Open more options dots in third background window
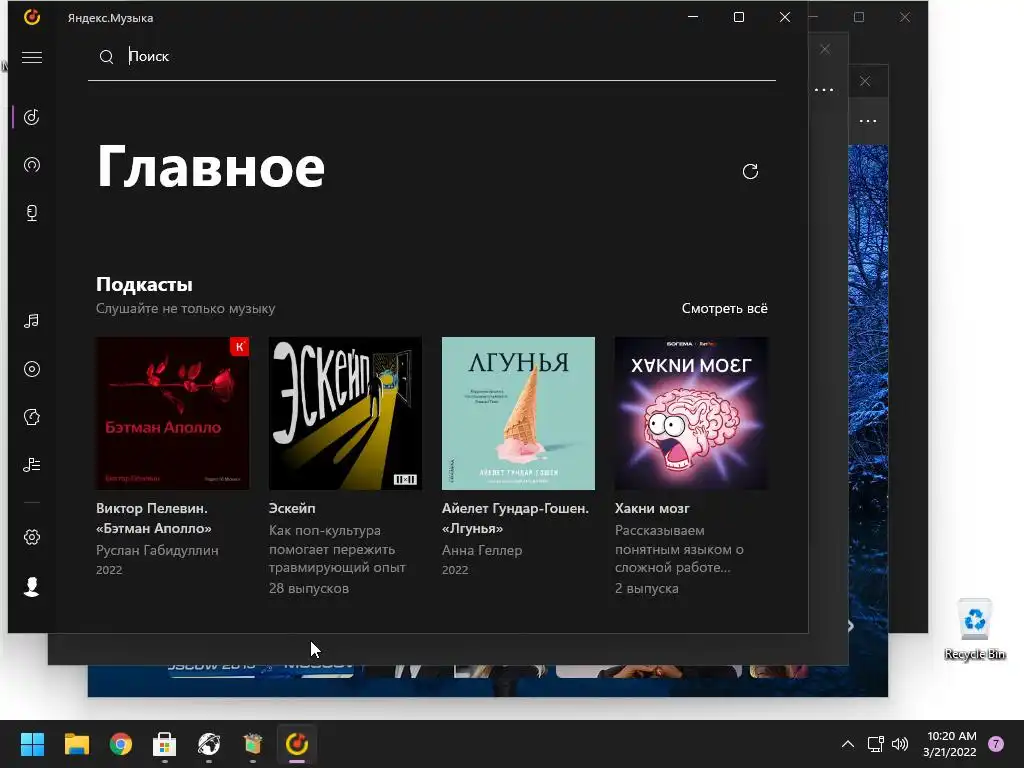 pyautogui.click(x=868, y=121)
